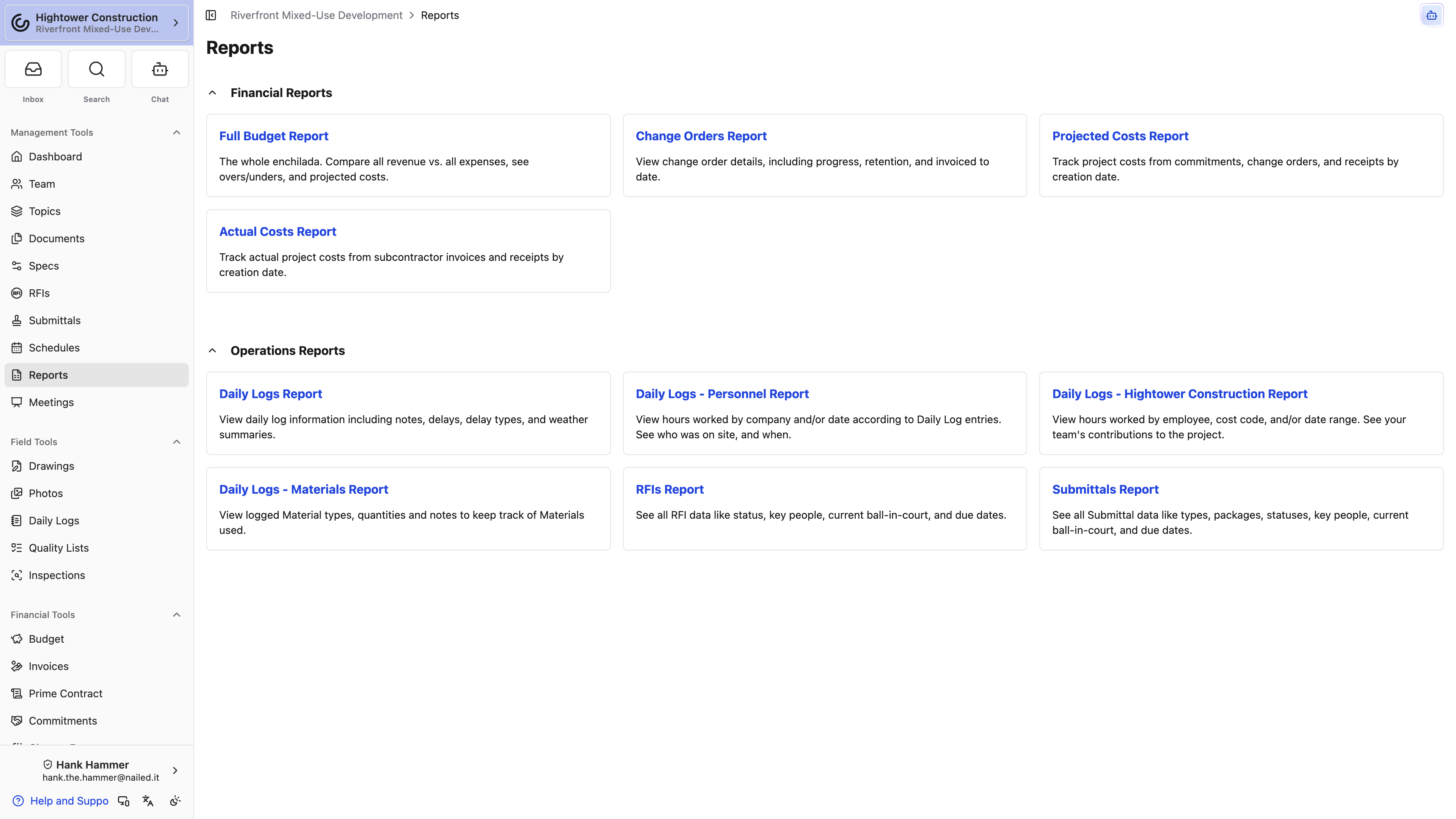
Task: Go to the Team page
Action: click(x=97, y=184)
